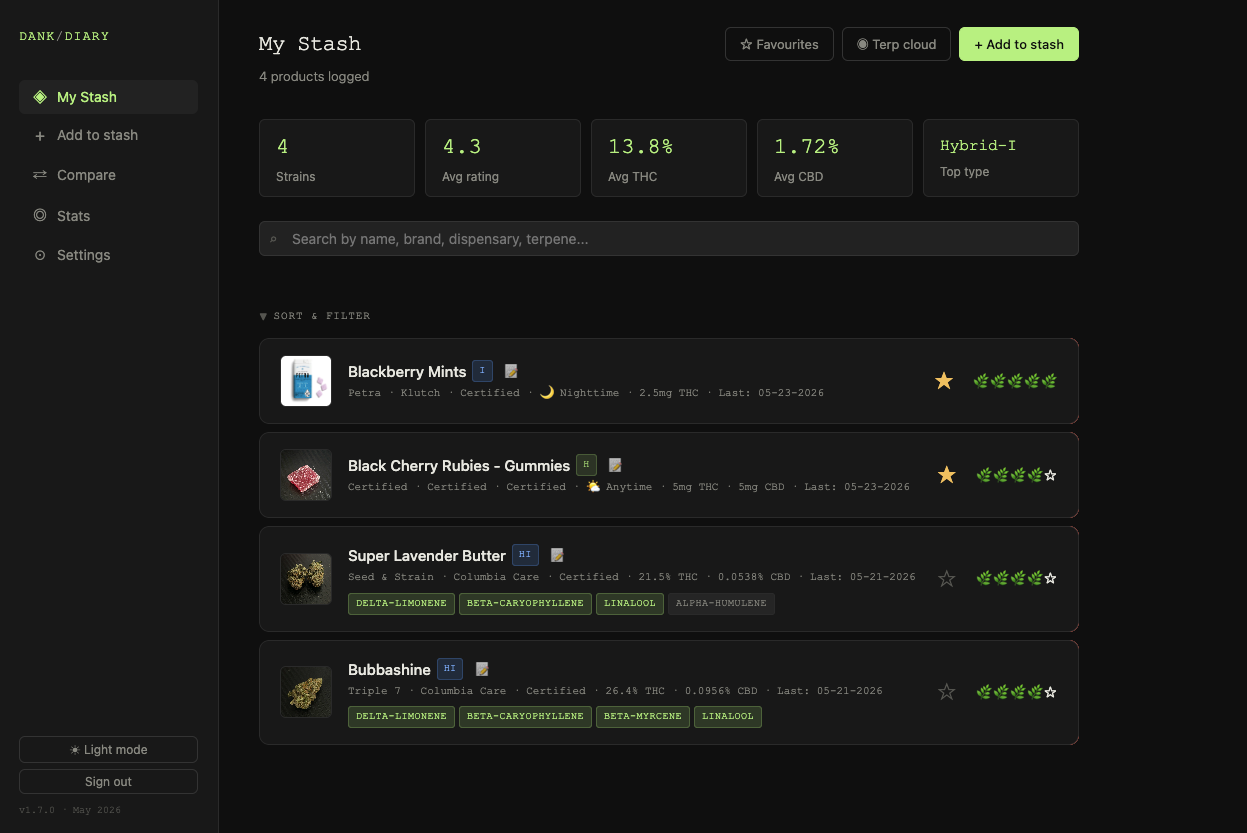Open the Bubbashine title
The image size is (1247, 833).
pyautogui.click(x=389, y=670)
